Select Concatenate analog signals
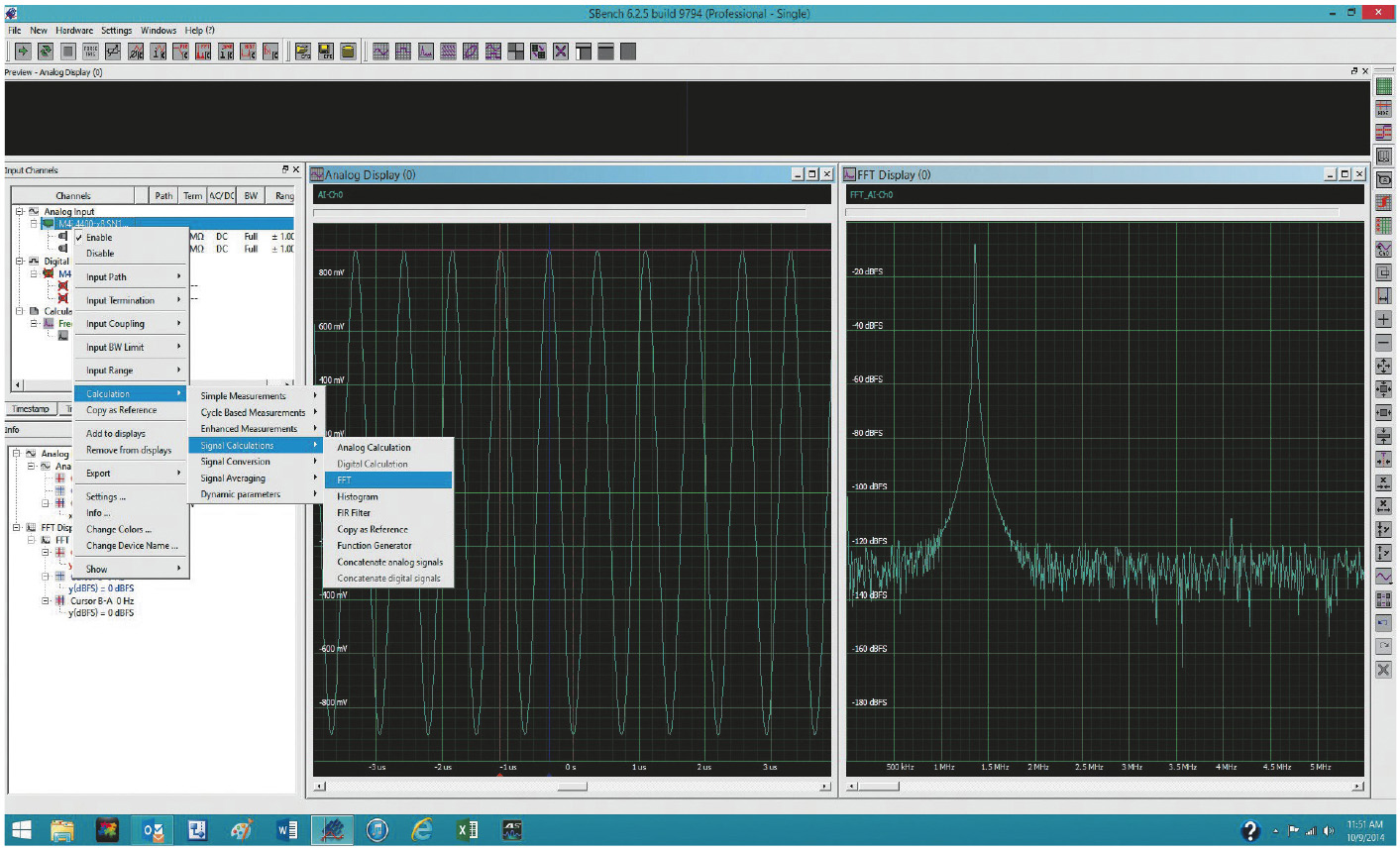This screenshot has height=851, width=1400. click(388, 562)
